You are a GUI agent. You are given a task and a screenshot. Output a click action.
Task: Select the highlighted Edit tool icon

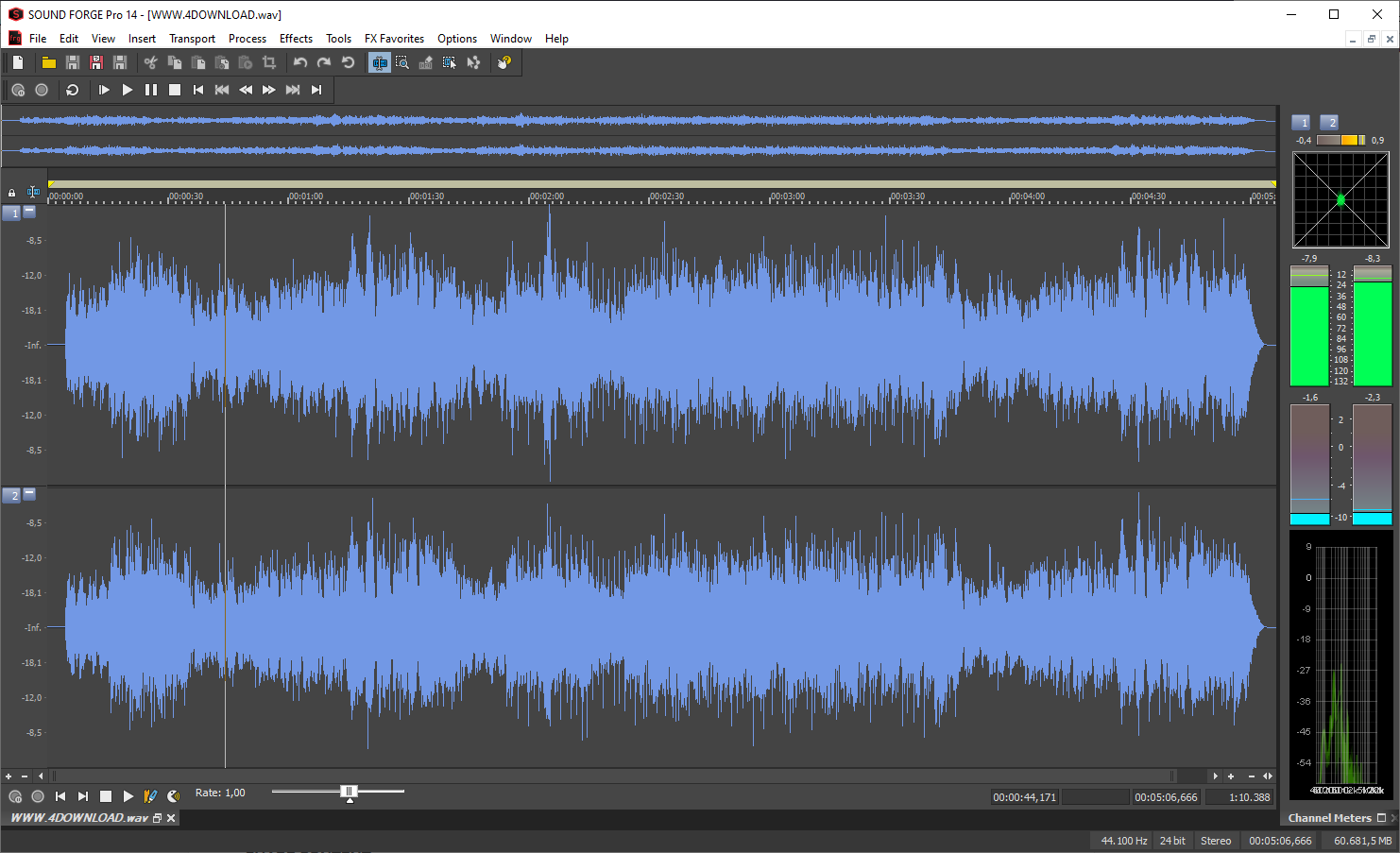(x=379, y=62)
